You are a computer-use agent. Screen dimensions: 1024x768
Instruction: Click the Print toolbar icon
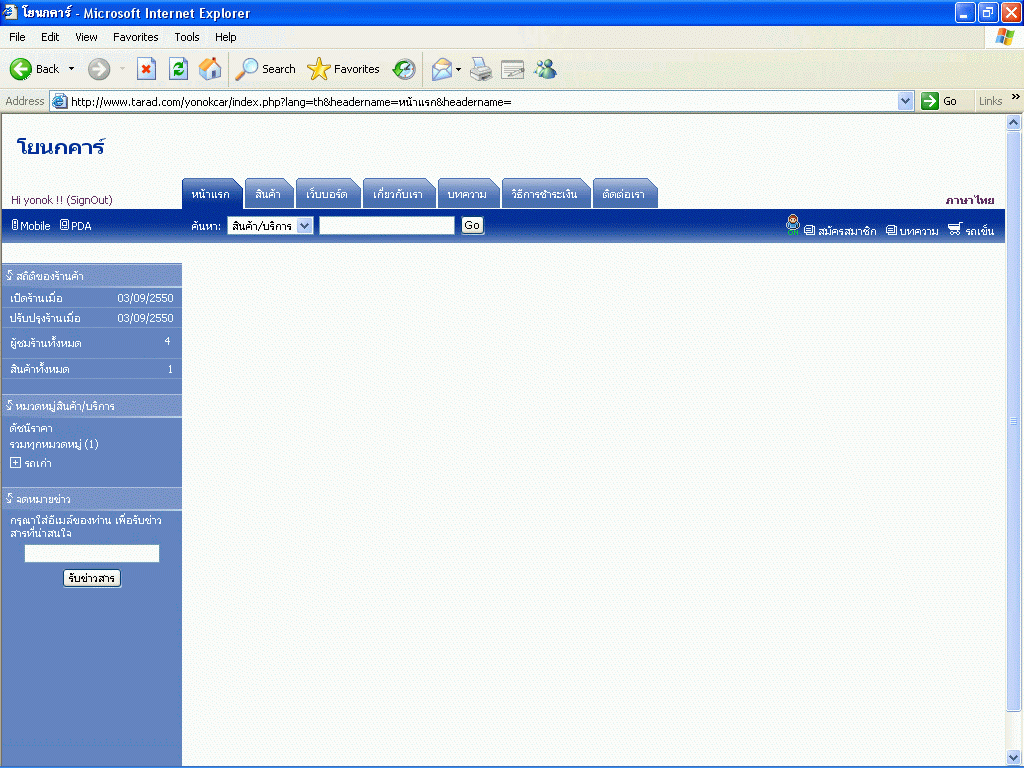point(481,69)
